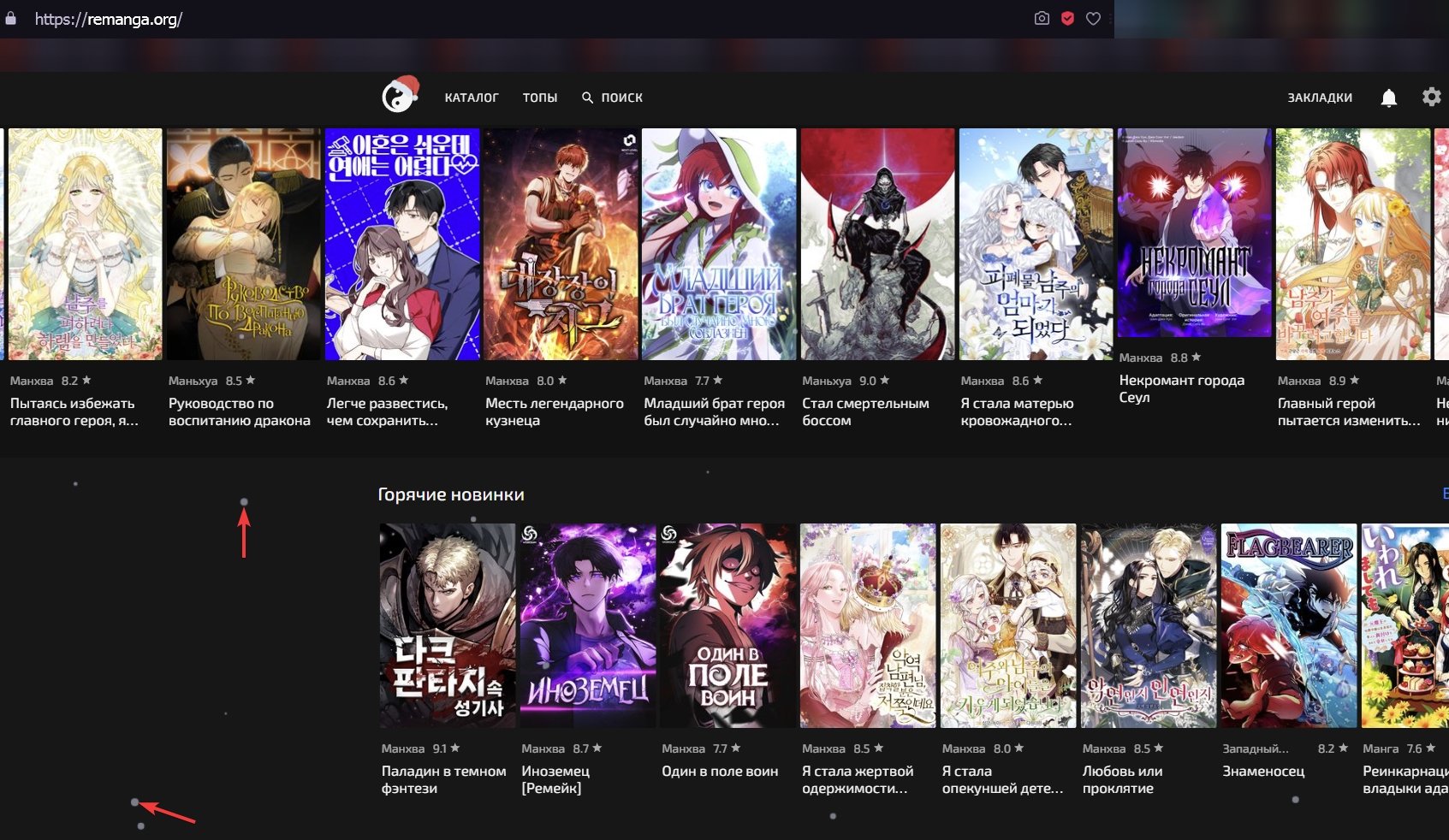Open the red shield adblock extension icon

(x=1068, y=17)
